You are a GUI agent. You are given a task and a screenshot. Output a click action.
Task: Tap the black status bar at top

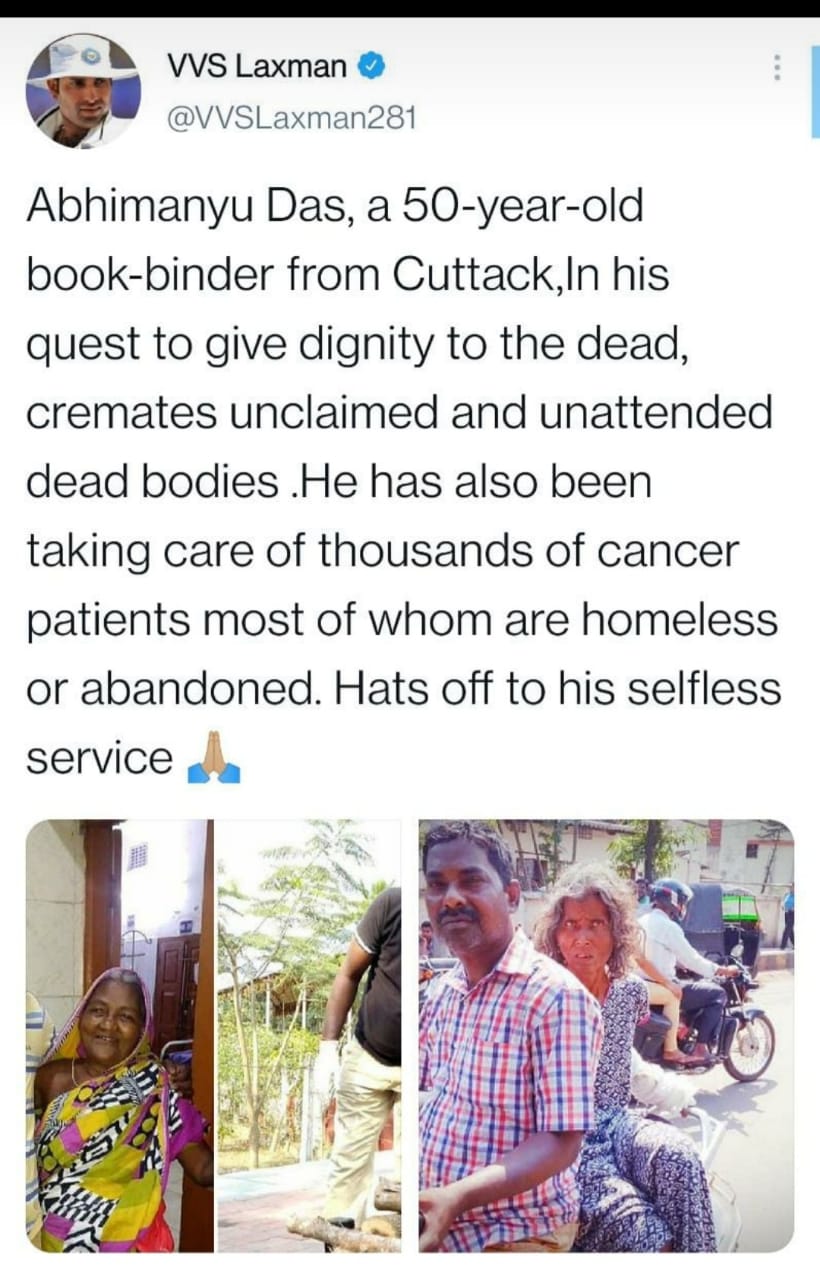(x=410, y=8)
